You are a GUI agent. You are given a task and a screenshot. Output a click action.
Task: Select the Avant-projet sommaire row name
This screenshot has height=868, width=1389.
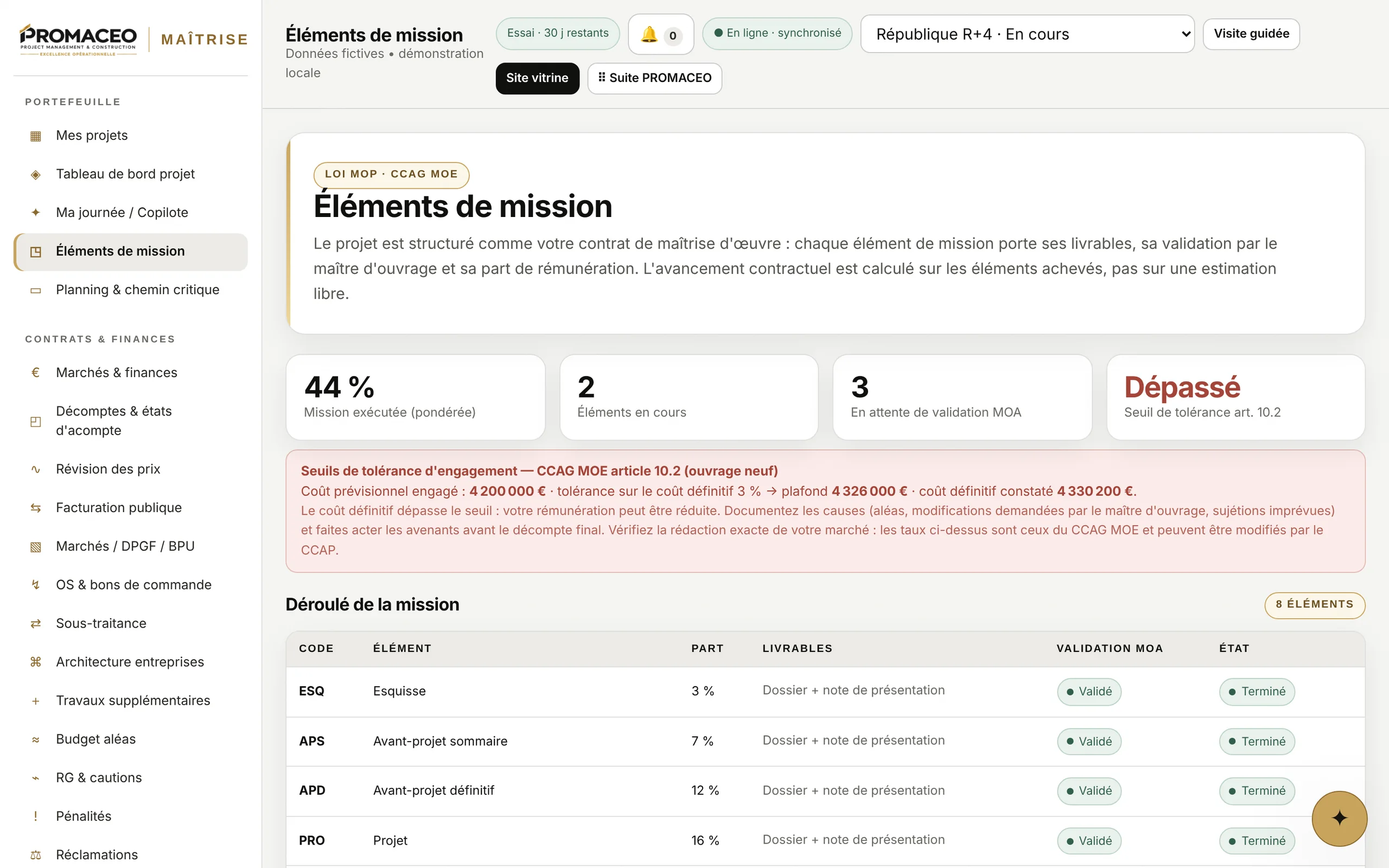440,741
